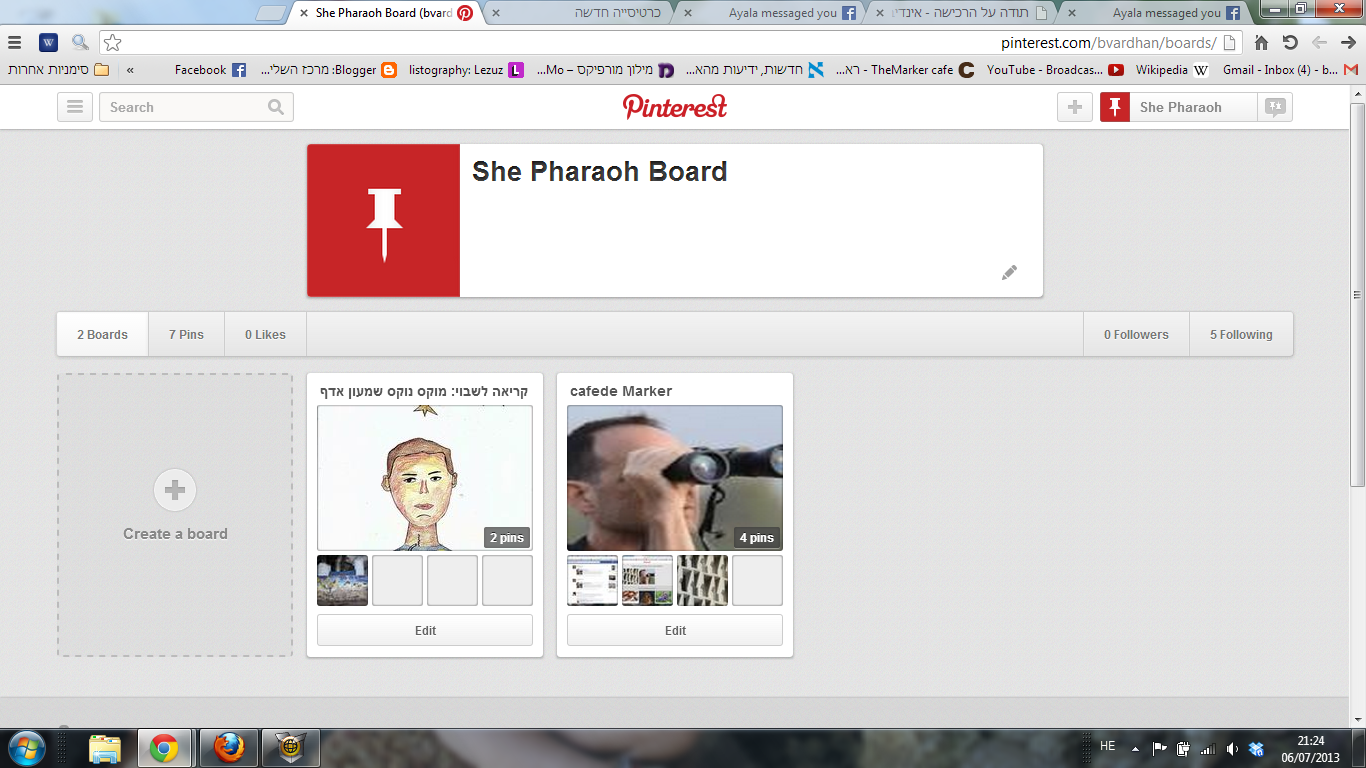
Task: Select the 0 Likes tab
Action: 265,334
